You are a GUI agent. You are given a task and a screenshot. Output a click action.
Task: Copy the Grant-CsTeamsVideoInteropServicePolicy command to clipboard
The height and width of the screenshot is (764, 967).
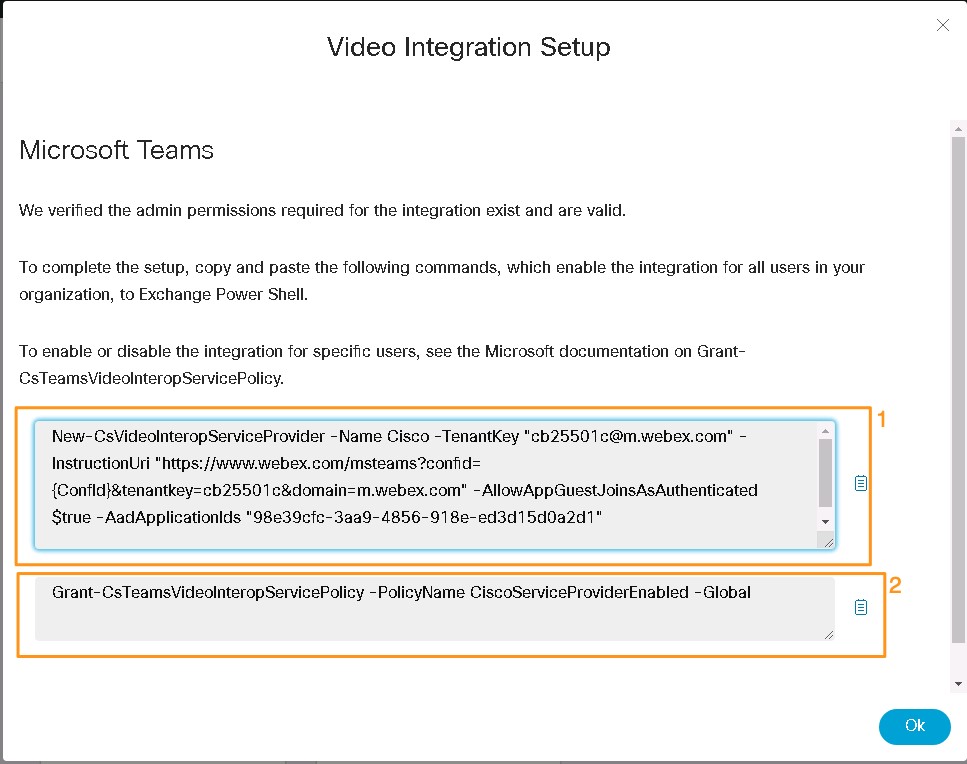point(861,607)
